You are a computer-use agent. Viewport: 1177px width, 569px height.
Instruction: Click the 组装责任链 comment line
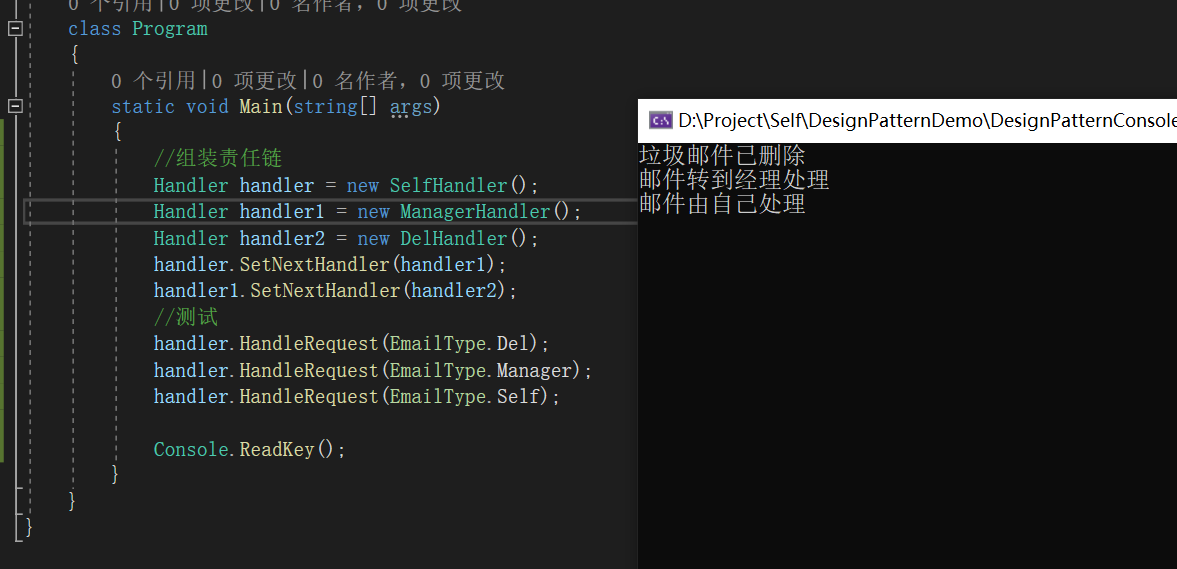point(218,158)
